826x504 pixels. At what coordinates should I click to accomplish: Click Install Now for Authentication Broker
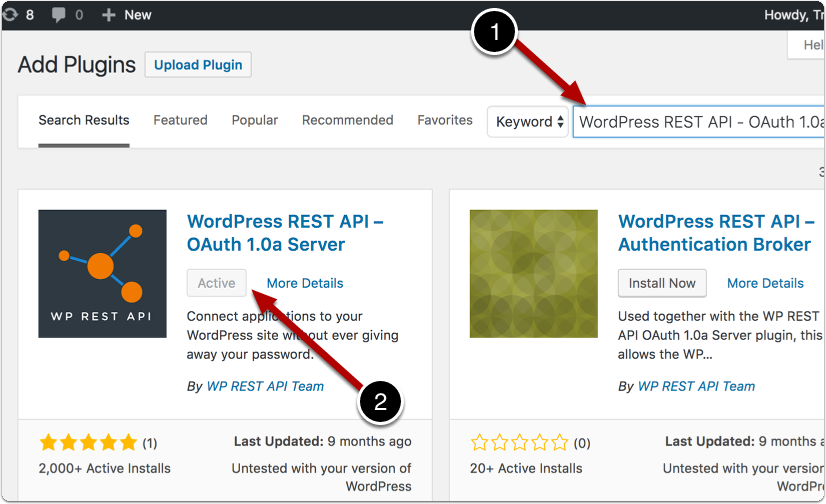[662, 283]
